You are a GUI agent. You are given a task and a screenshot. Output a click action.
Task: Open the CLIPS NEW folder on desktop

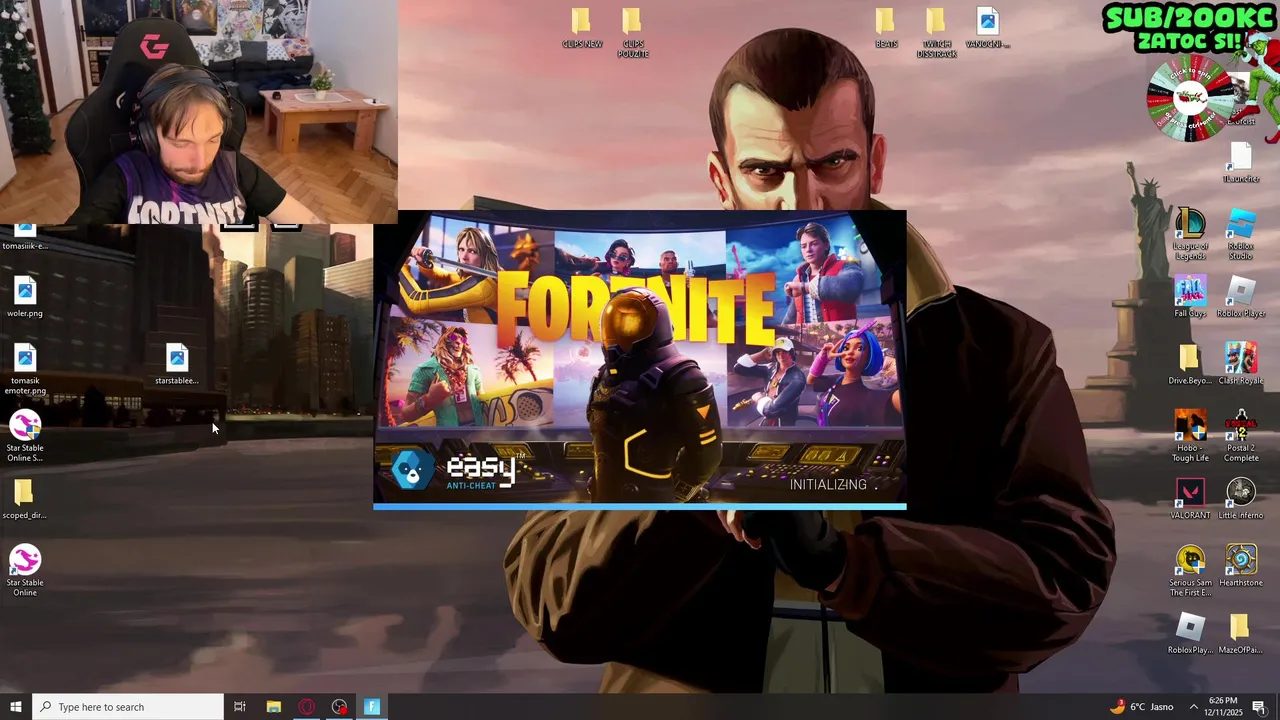point(581,28)
